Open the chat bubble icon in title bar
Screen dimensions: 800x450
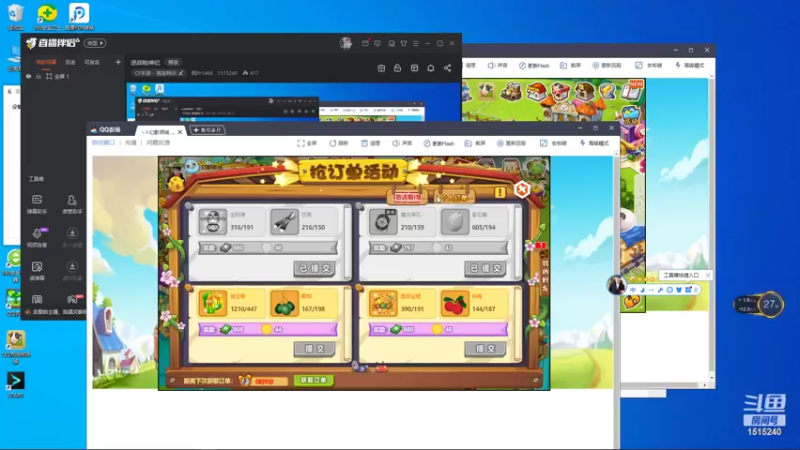pos(378,43)
